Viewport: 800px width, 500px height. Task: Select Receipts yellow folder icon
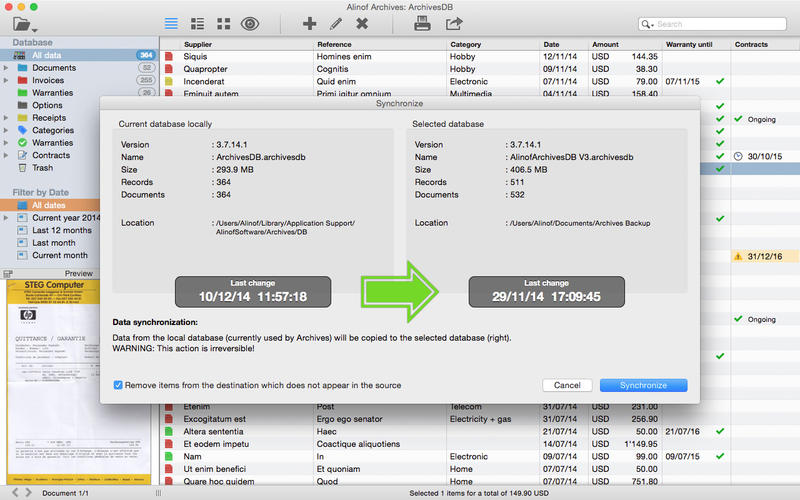tap(22, 118)
